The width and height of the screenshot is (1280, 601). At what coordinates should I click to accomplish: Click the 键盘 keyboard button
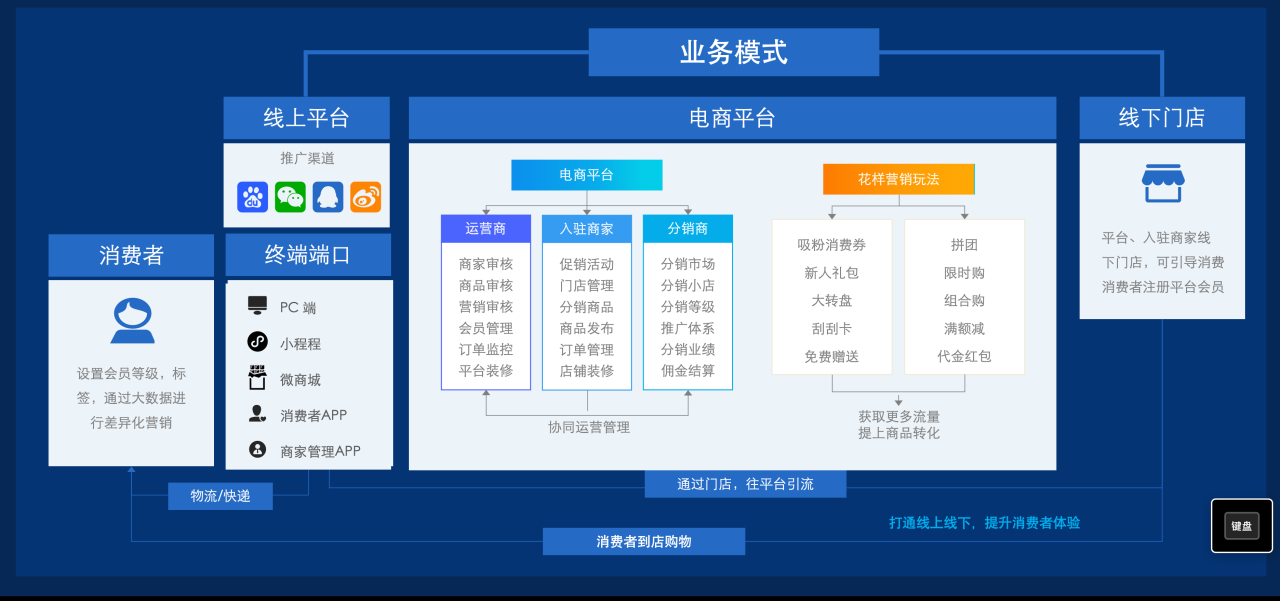point(1241,526)
